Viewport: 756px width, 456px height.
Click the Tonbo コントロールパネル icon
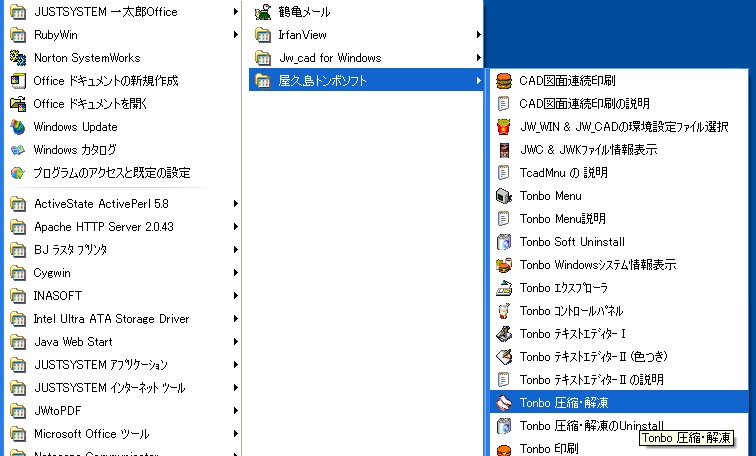tap(503, 311)
